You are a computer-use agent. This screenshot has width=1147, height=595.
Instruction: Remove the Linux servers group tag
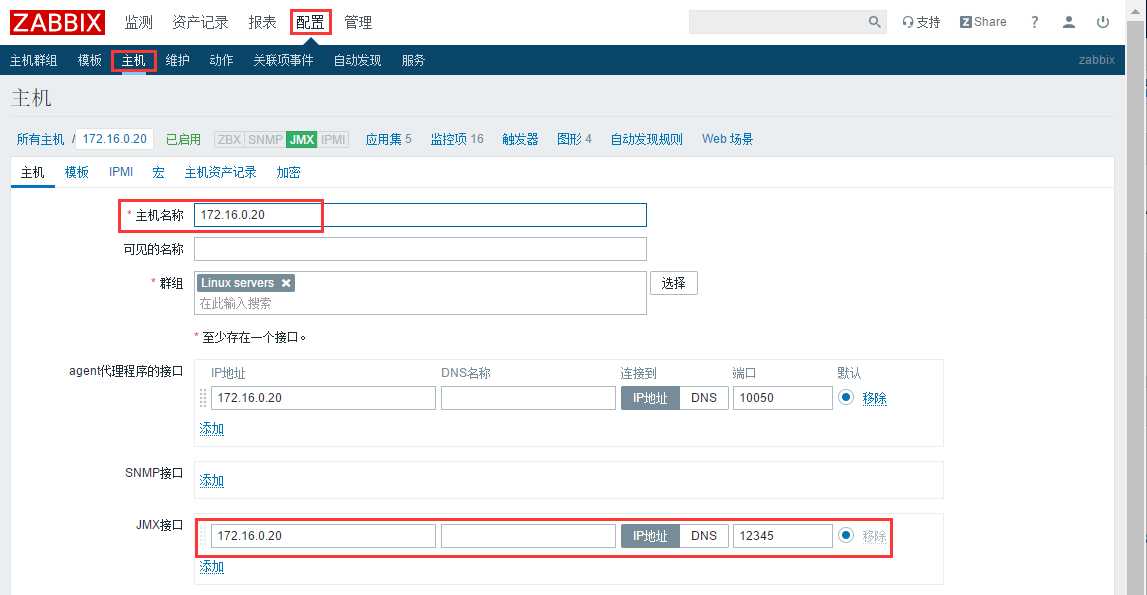coord(286,282)
